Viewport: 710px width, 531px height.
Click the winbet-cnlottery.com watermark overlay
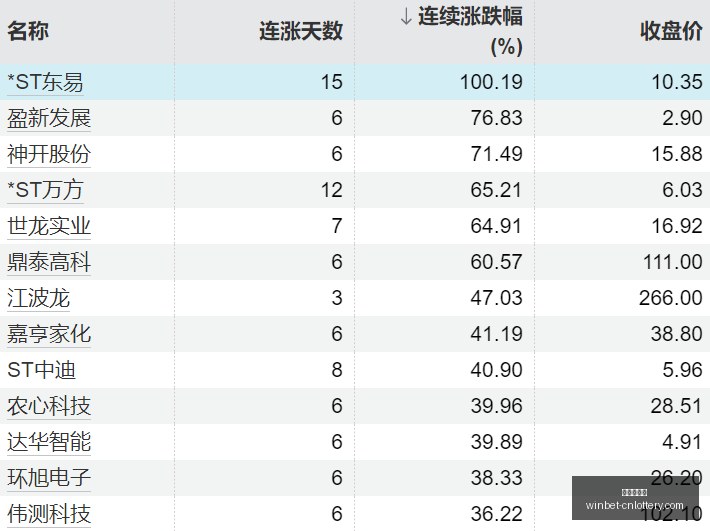tap(634, 498)
